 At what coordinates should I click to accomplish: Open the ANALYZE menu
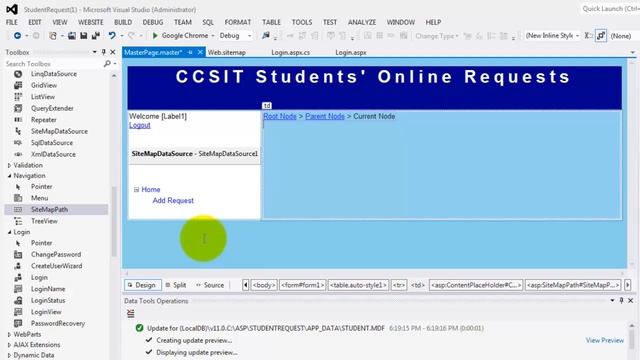[362, 22]
